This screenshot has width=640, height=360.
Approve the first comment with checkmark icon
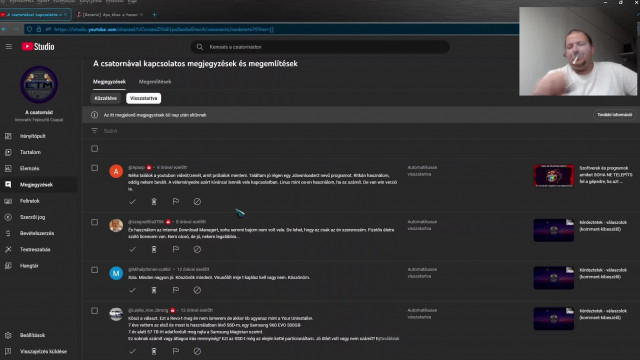click(132, 202)
